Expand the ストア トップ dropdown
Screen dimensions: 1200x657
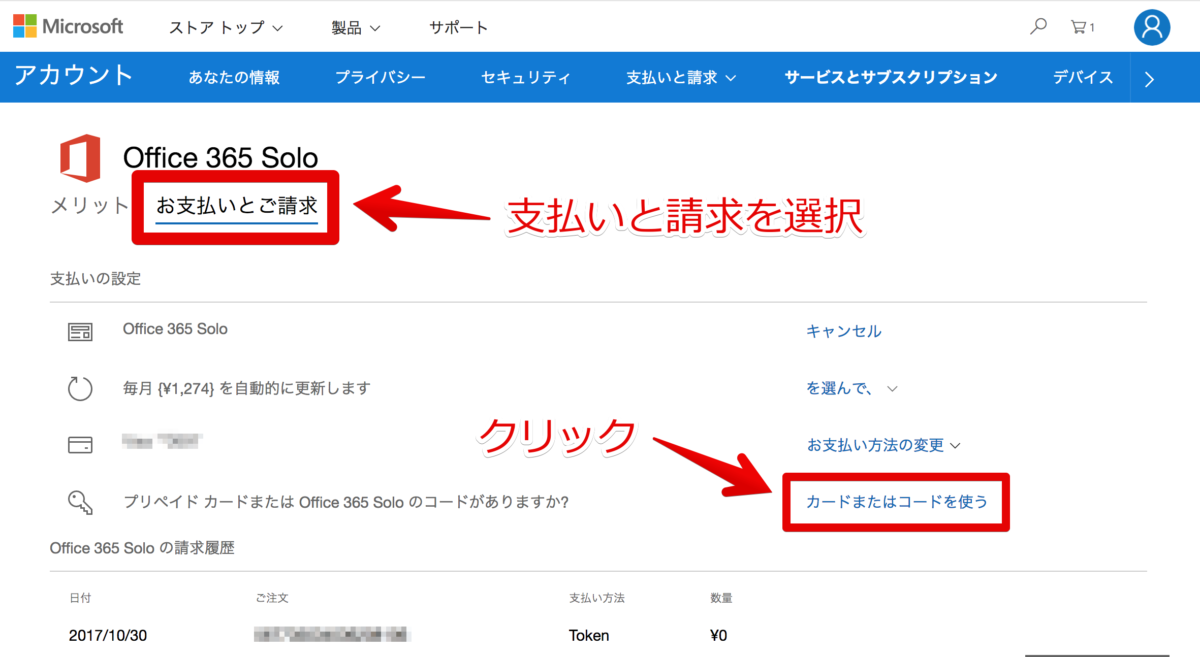point(226,27)
